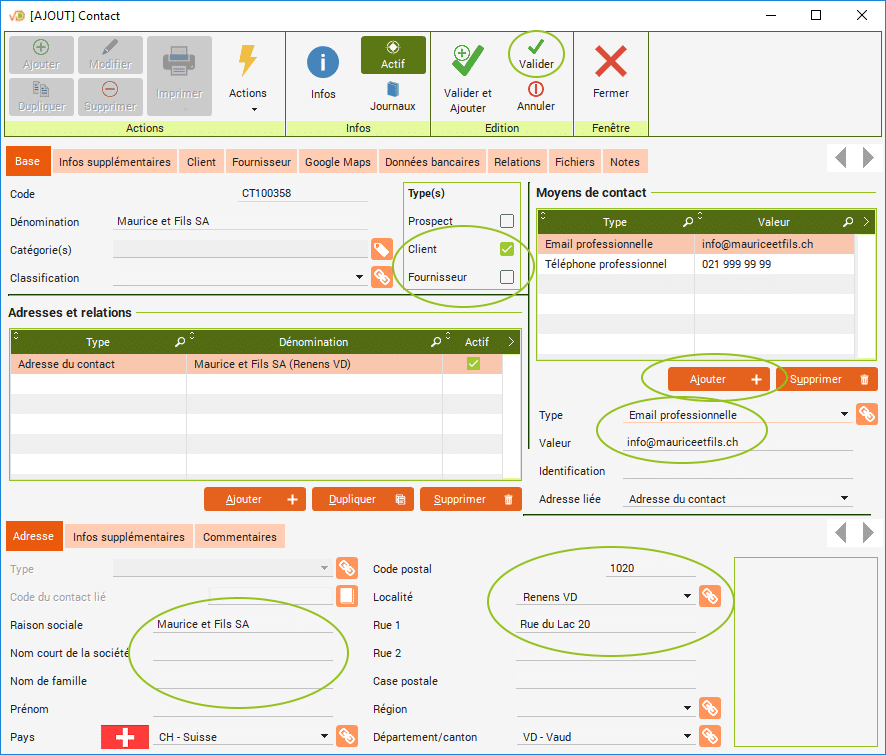Open the Pays country dropdown
The image size is (886, 755).
(x=324, y=737)
